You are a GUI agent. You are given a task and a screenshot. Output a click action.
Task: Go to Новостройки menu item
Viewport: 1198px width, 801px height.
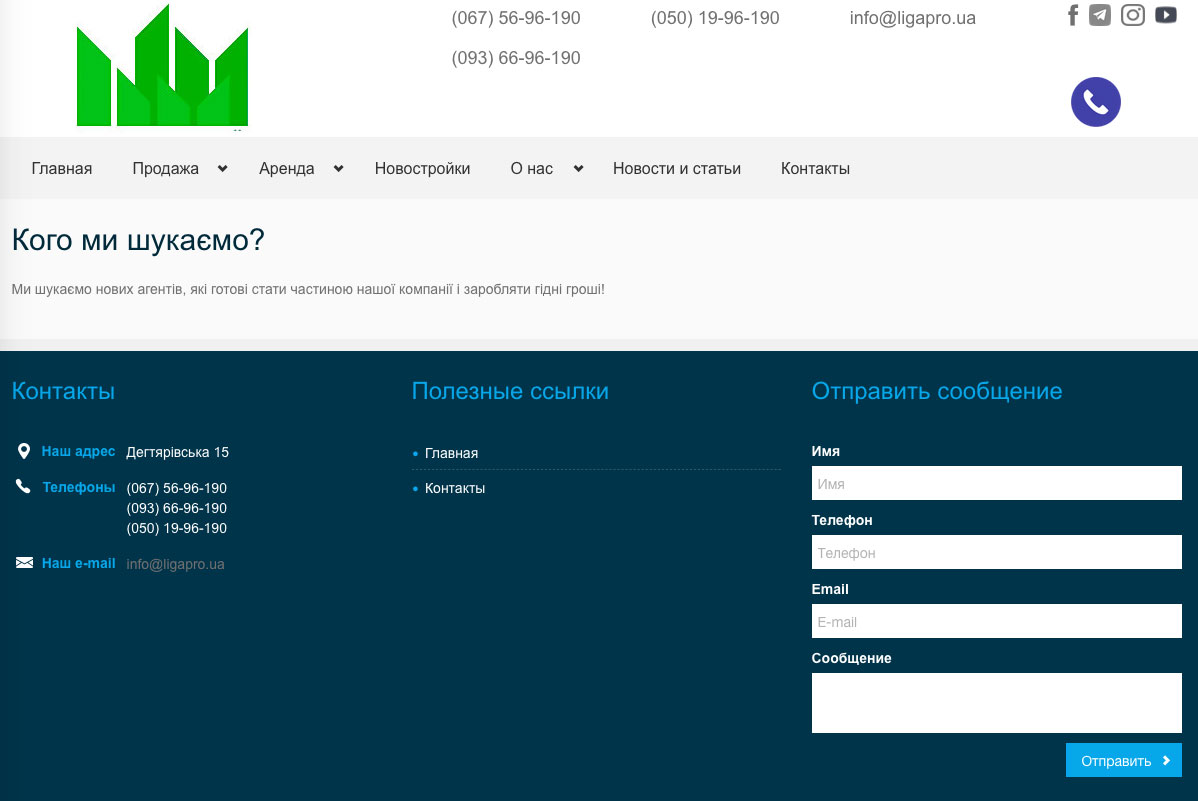tap(422, 169)
